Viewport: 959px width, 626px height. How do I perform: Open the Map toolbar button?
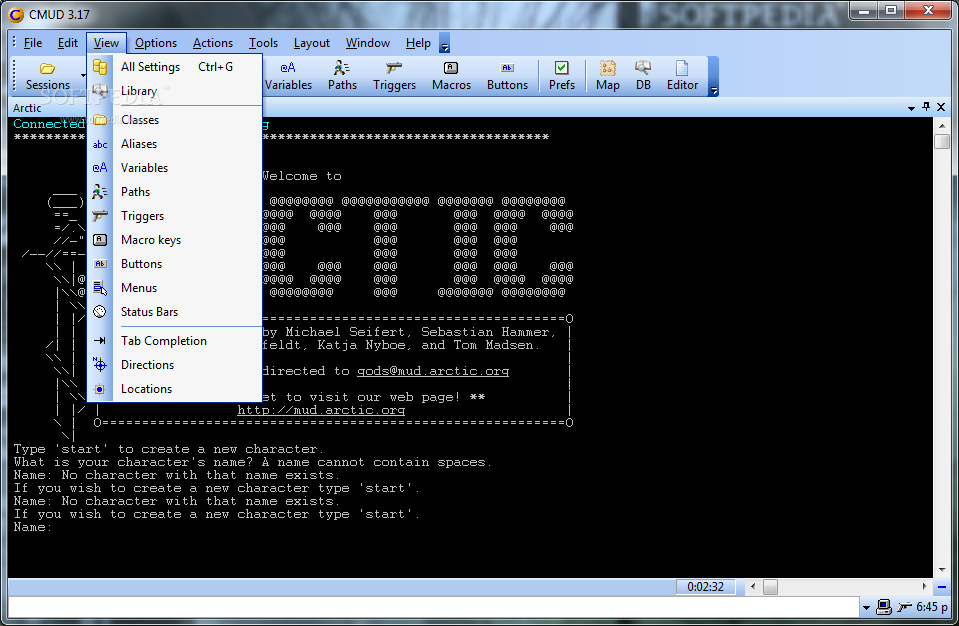click(607, 76)
